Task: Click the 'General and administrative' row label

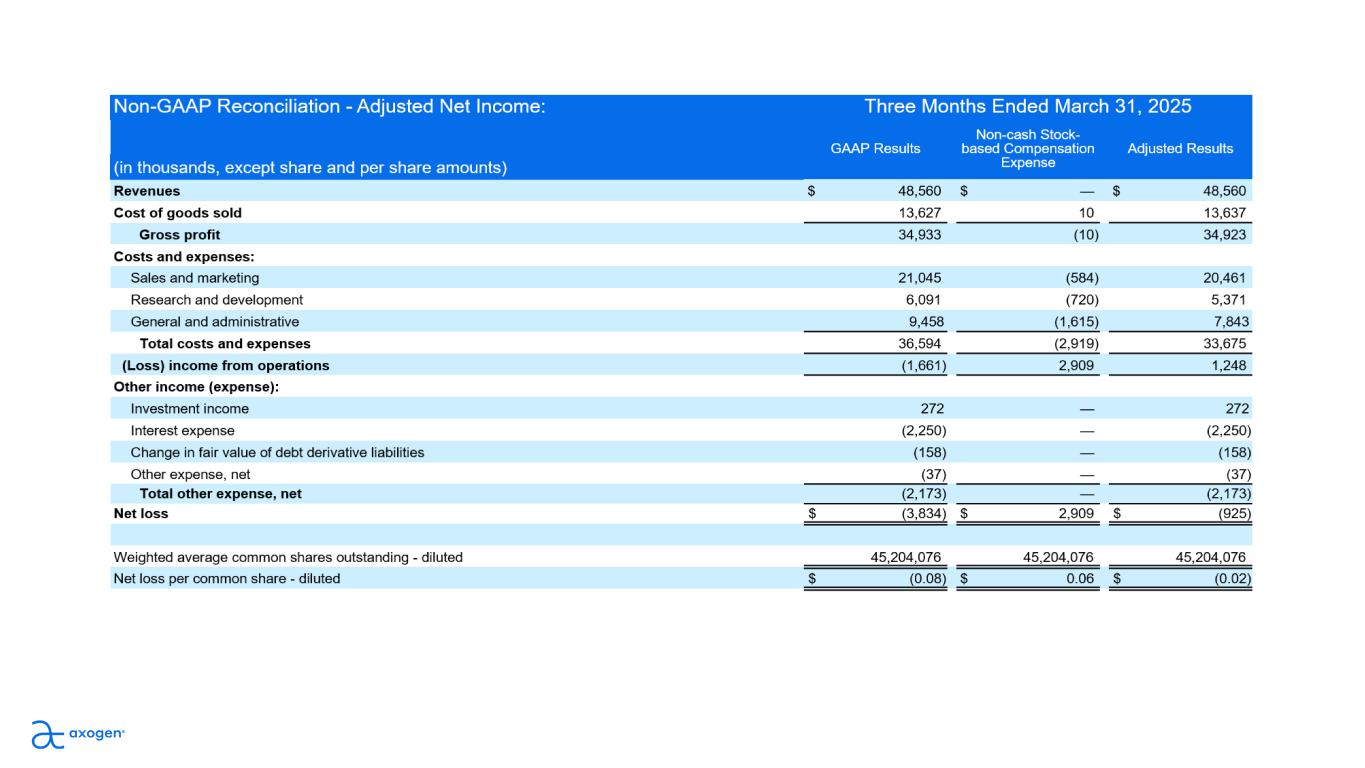Action: [x=214, y=322]
